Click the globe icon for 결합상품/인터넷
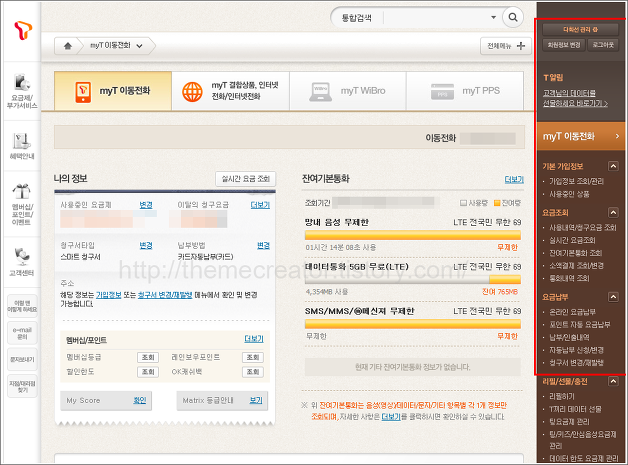This screenshot has height=465, width=628. [x=192, y=91]
